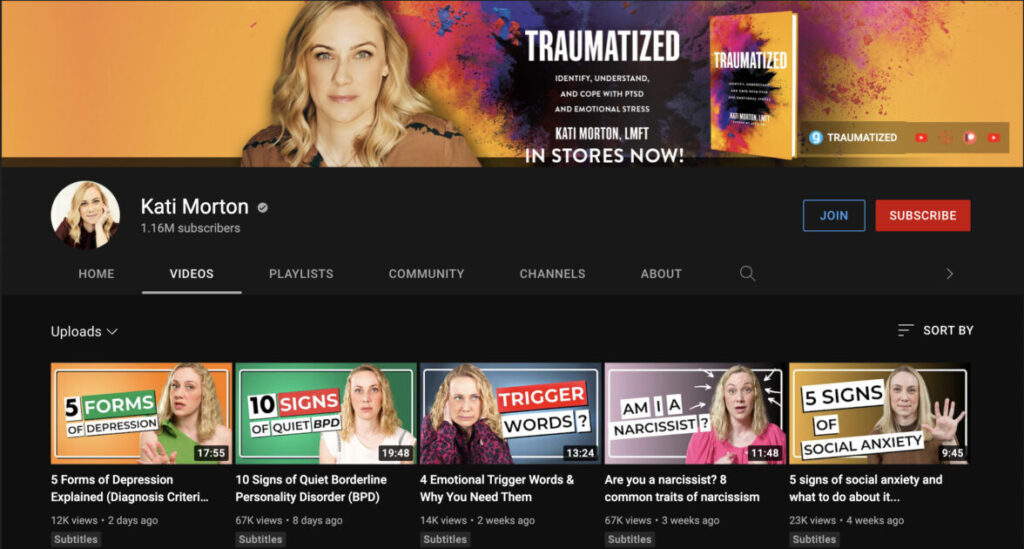Click the 12K views • 2 days ago text
This screenshot has width=1024, height=549.
tap(104, 520)
